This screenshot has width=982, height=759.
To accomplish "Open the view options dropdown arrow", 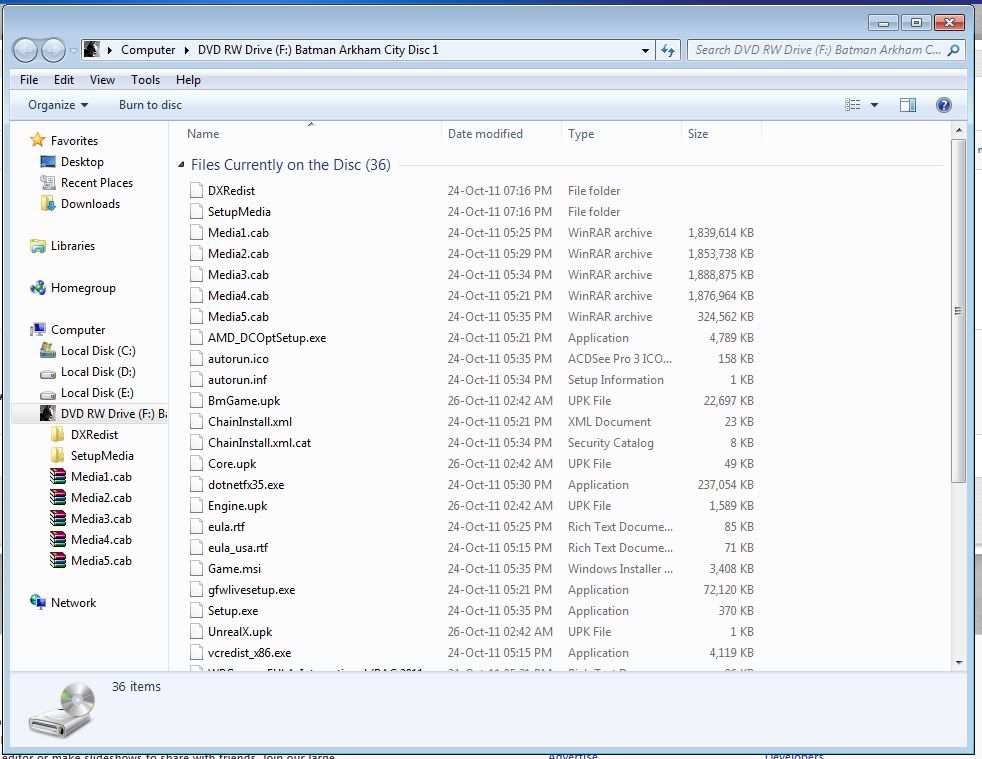I will click(874, 105).
